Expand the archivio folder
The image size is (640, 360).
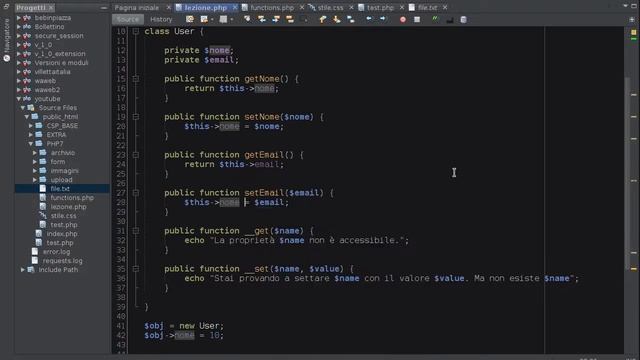pos(35,152)
